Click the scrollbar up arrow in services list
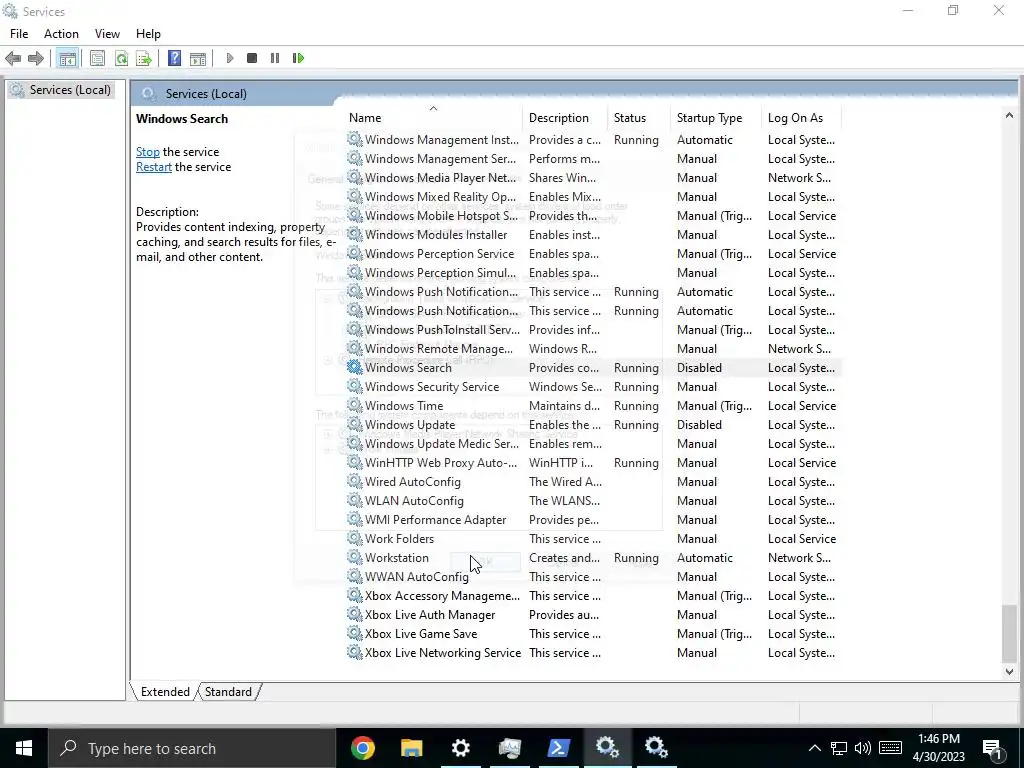The image size is (1024, 768). pyautogui.click(x=1009, y=116)
